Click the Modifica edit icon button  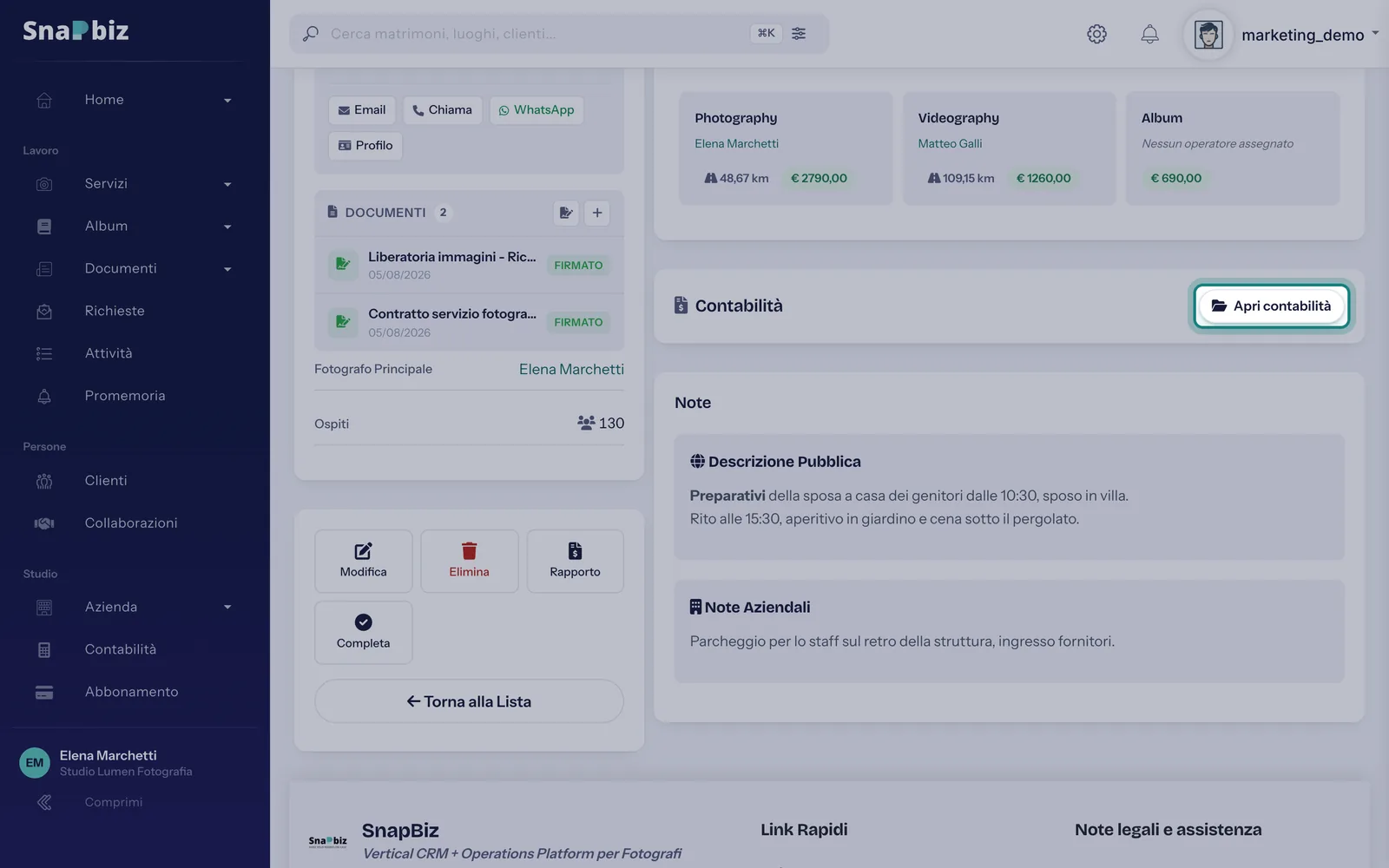point(364,561)
